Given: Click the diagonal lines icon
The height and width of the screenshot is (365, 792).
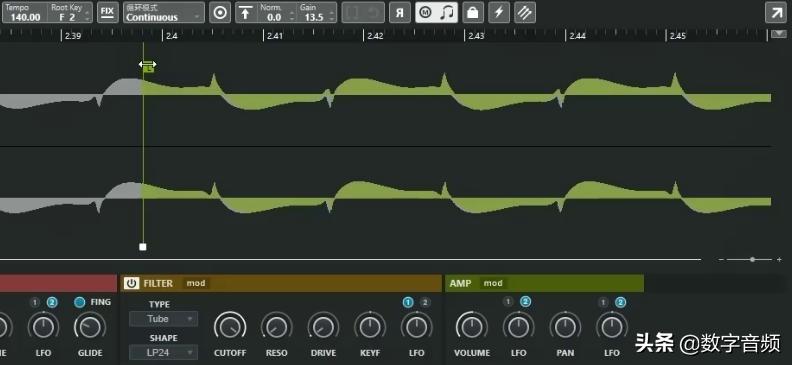Looking at the screenshot, I should pyautogui.click(x=525, y=13).
